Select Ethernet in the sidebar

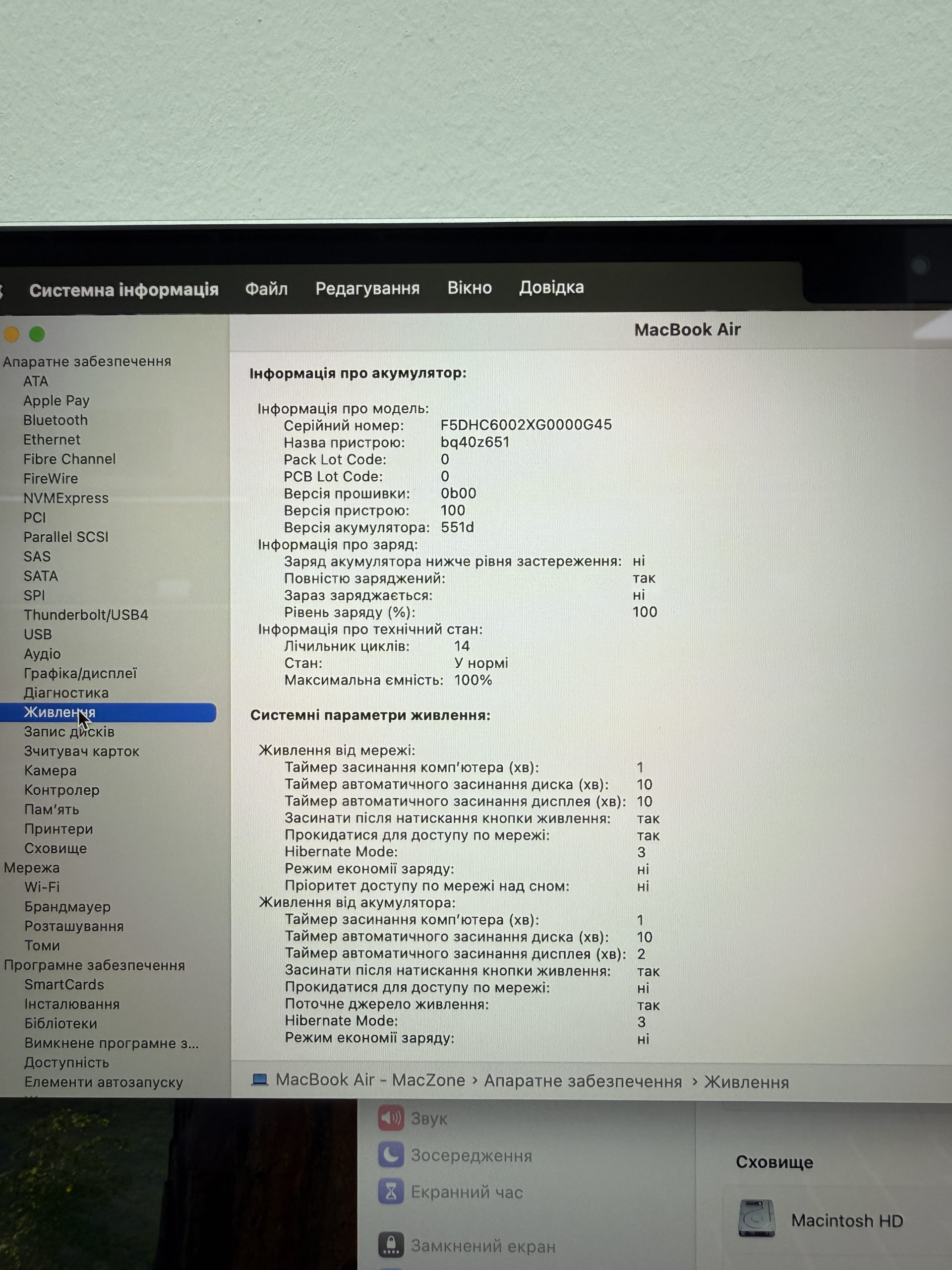click(52, 440)
